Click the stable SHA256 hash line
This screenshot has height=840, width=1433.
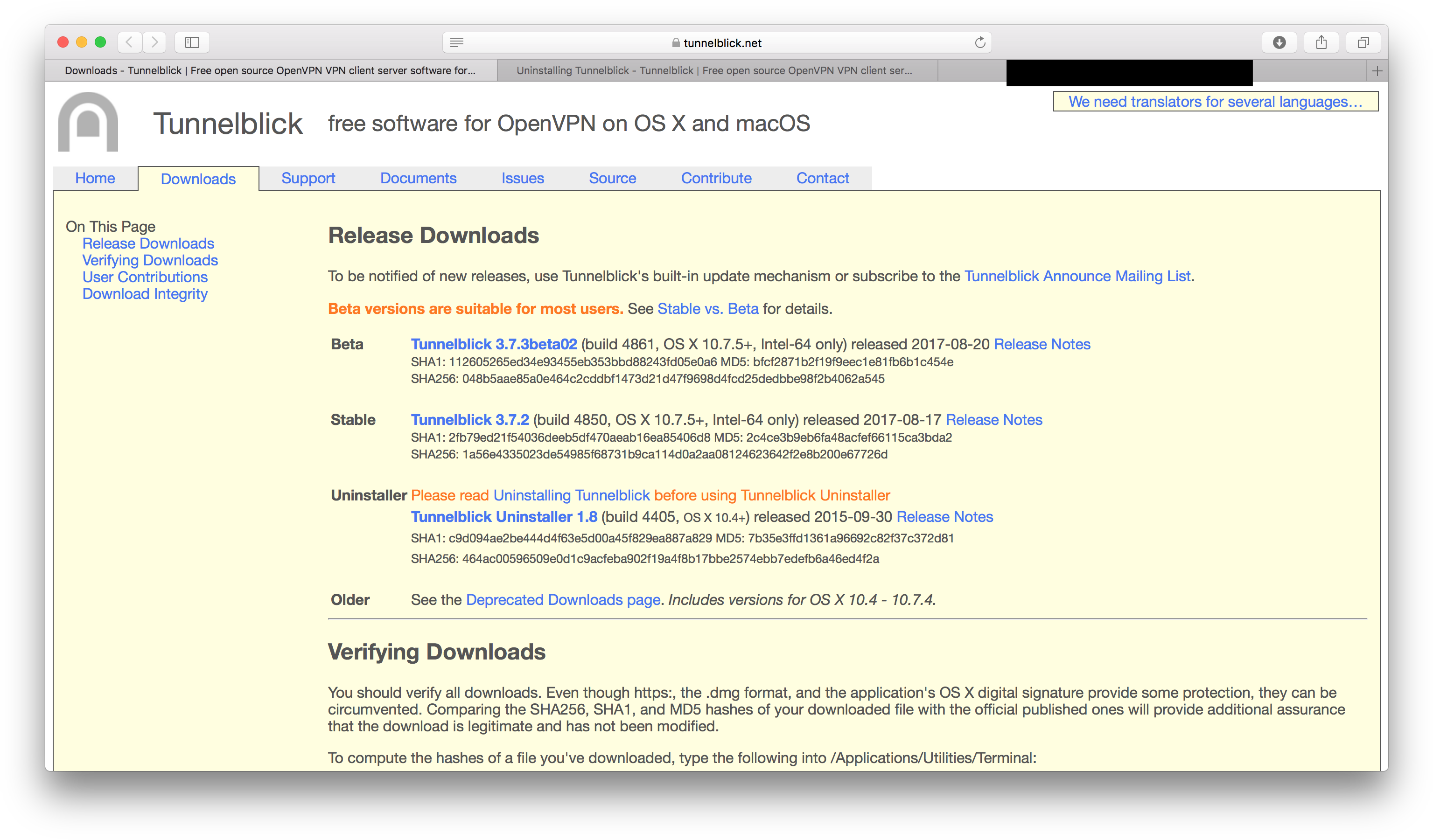(x=649, y=454)
